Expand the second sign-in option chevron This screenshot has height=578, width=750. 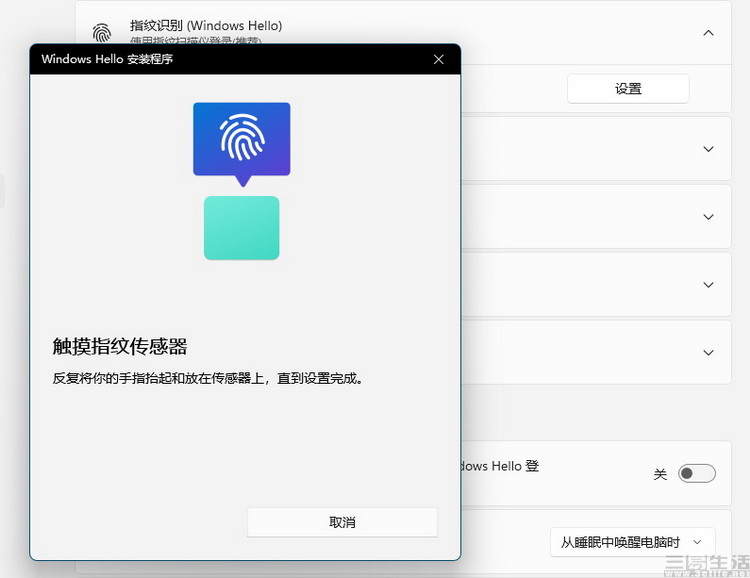(x=708, y=149)
